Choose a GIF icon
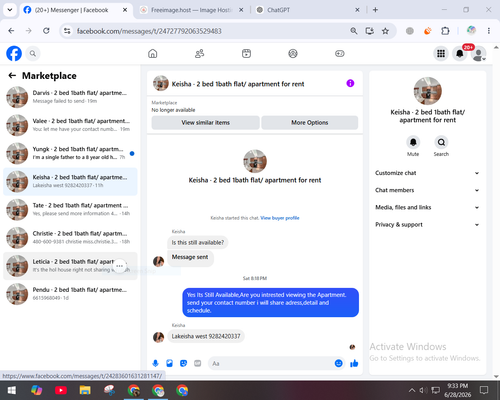 point(198,363)
